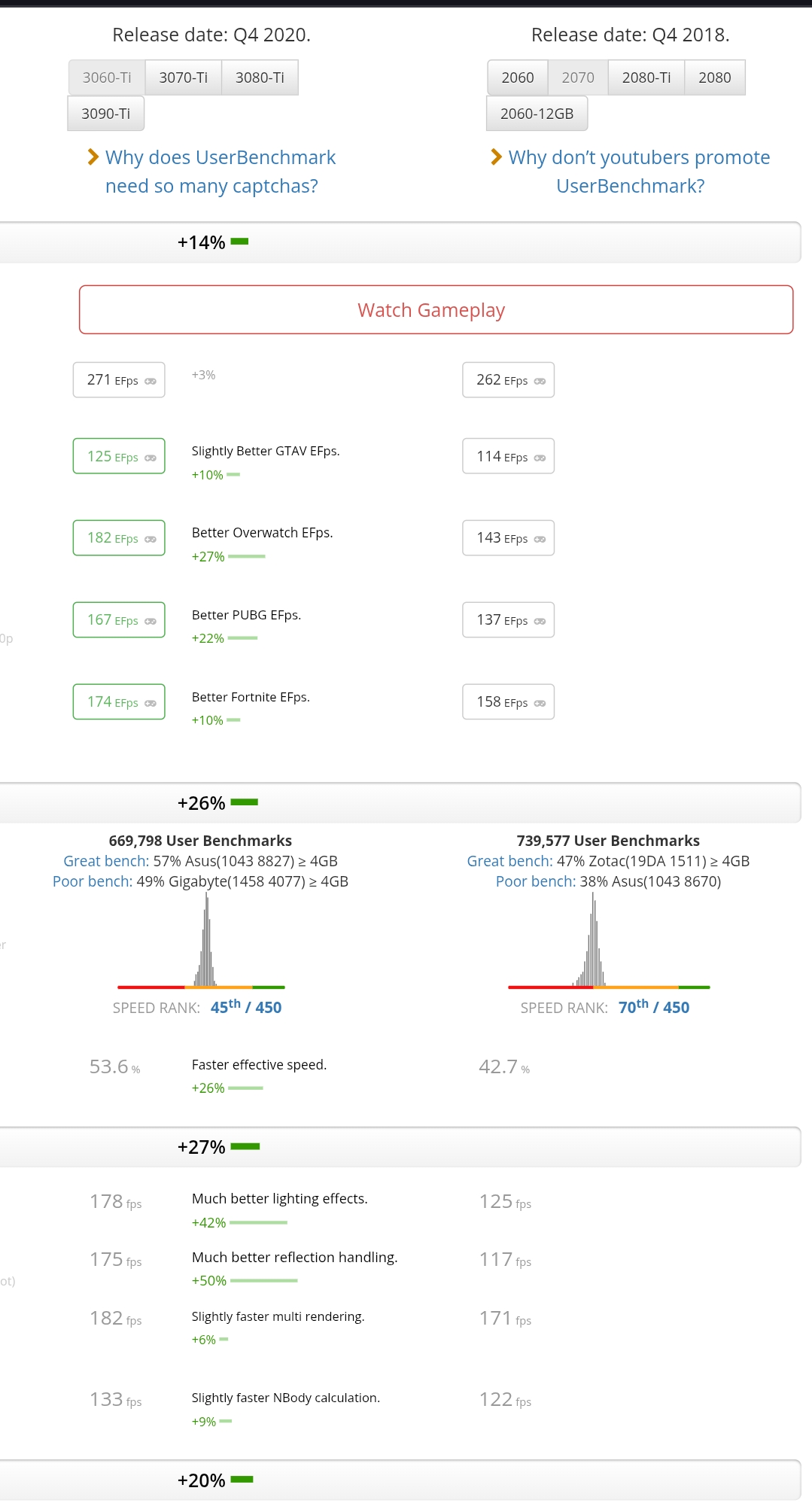Click gamepad icon beside 262 EFps

coord(540,382)
